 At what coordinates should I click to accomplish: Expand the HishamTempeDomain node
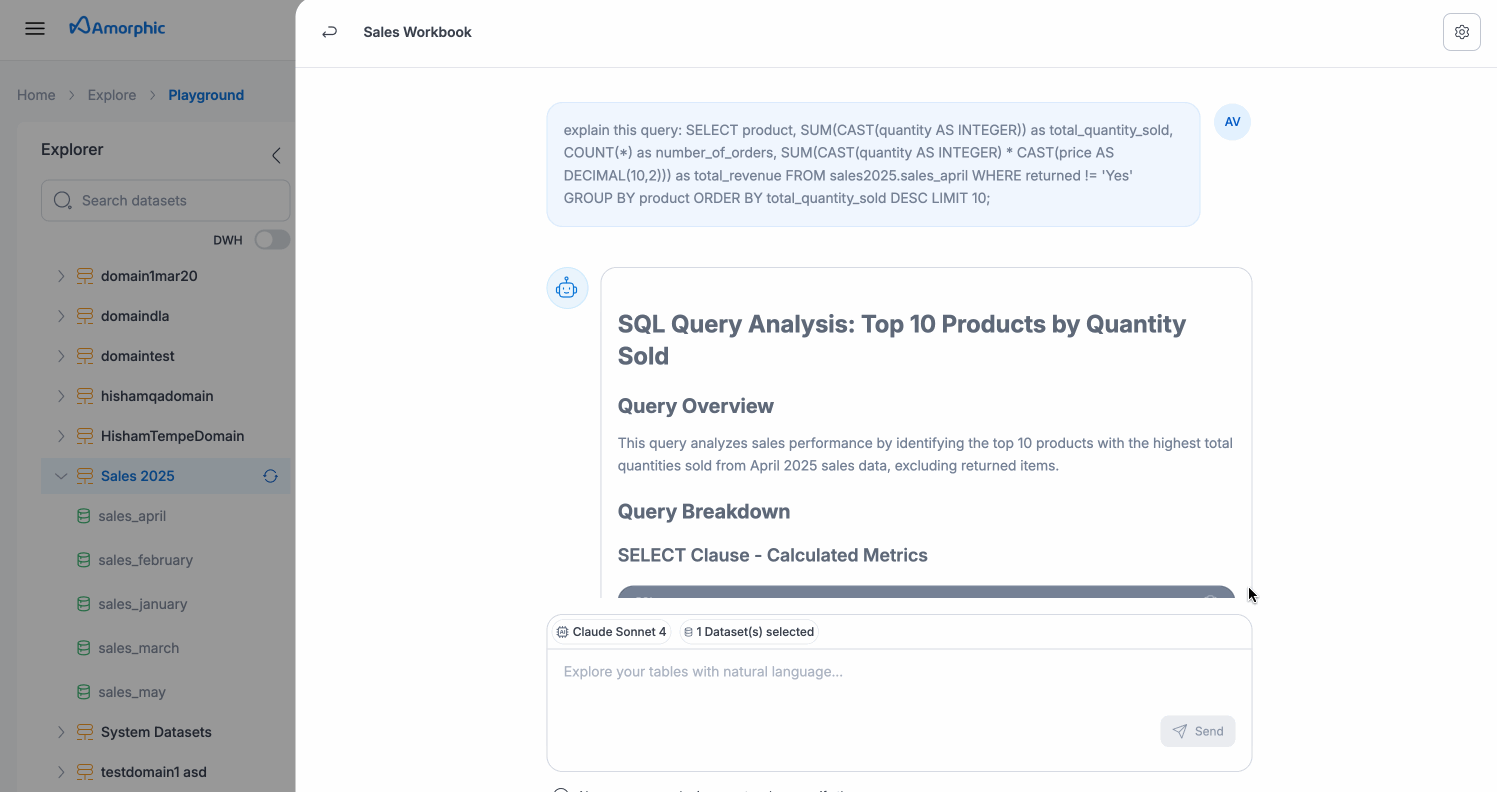(x=61, y=436)
